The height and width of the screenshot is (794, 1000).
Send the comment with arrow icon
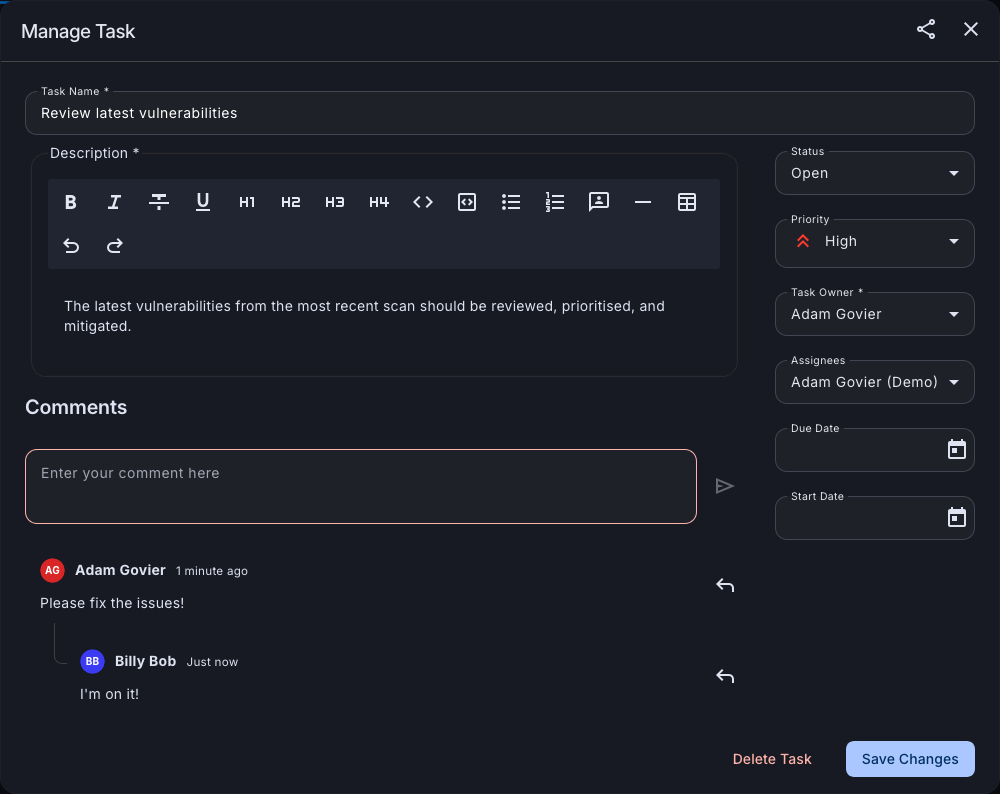(724, 486)
